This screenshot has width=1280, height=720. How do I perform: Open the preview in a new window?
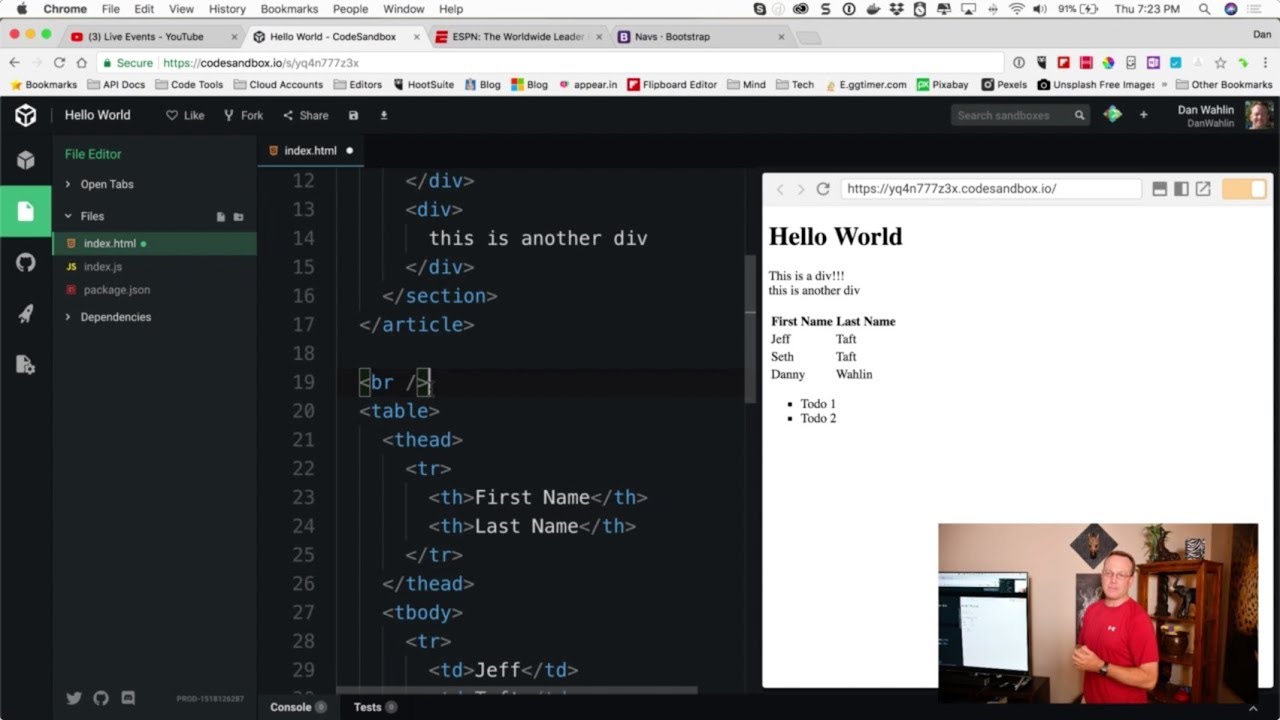[1203, 189]
